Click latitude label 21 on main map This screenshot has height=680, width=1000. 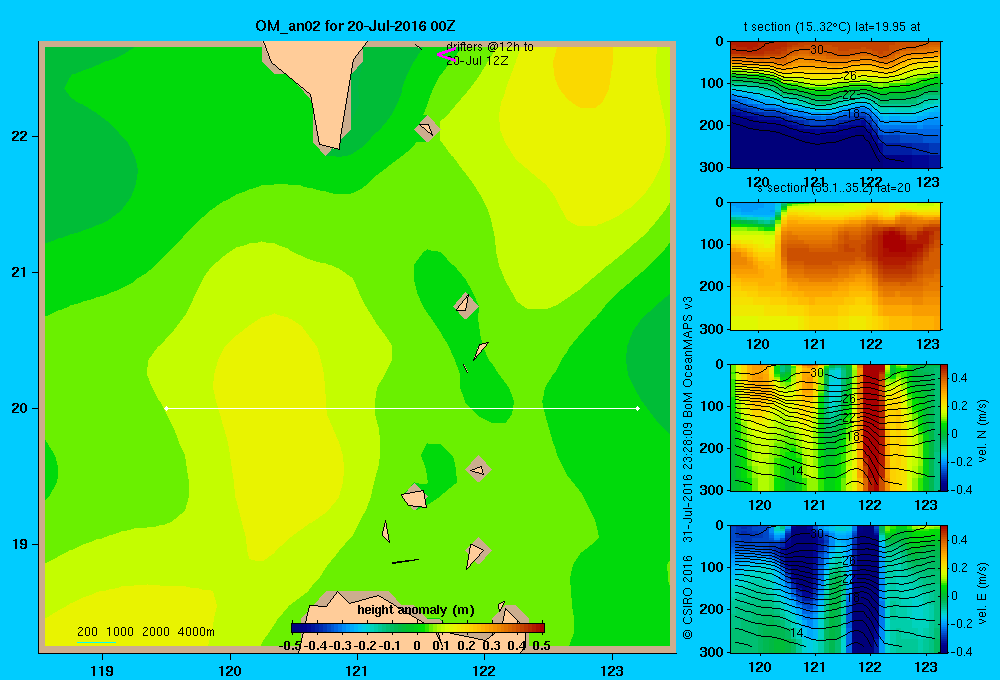[19, 272]
